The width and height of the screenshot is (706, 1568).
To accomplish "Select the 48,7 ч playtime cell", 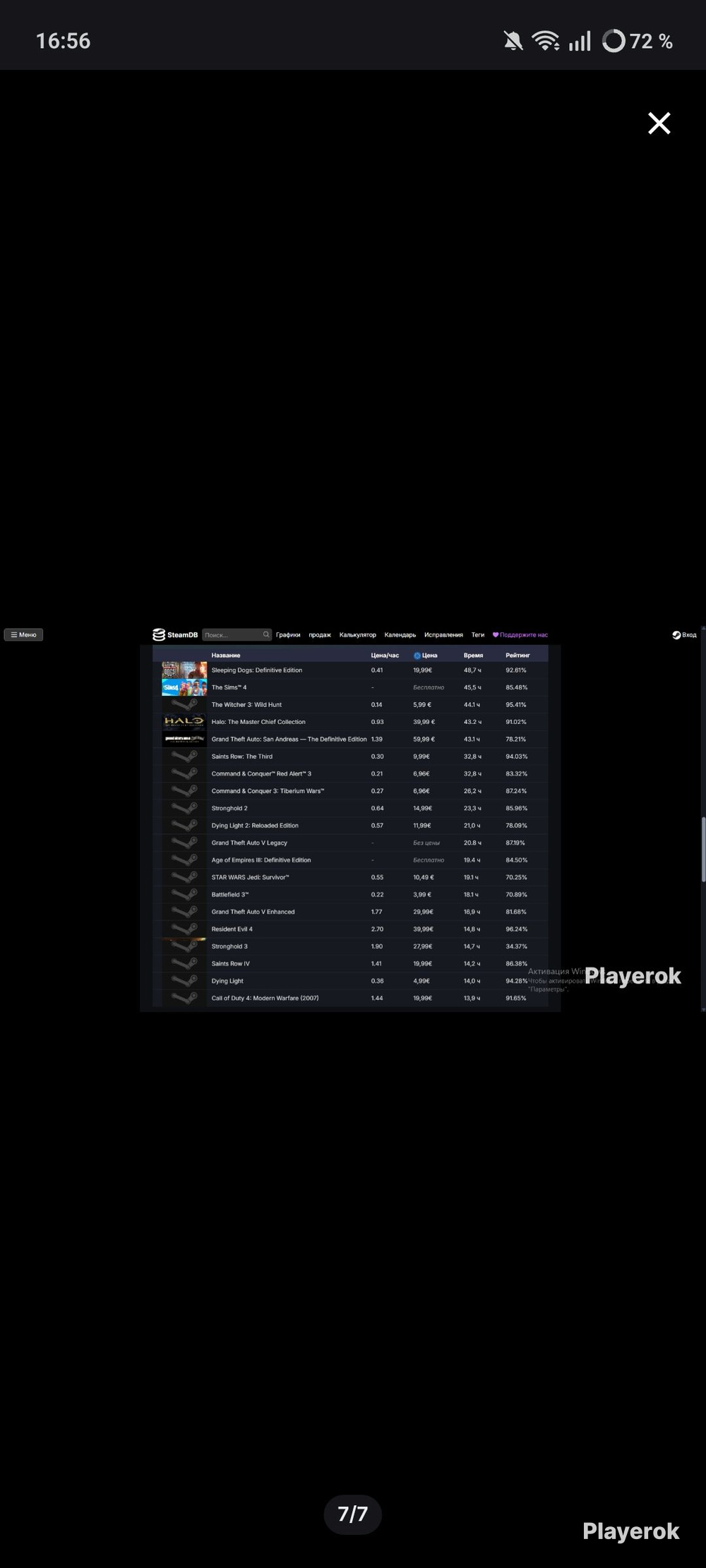I will 472,670.
